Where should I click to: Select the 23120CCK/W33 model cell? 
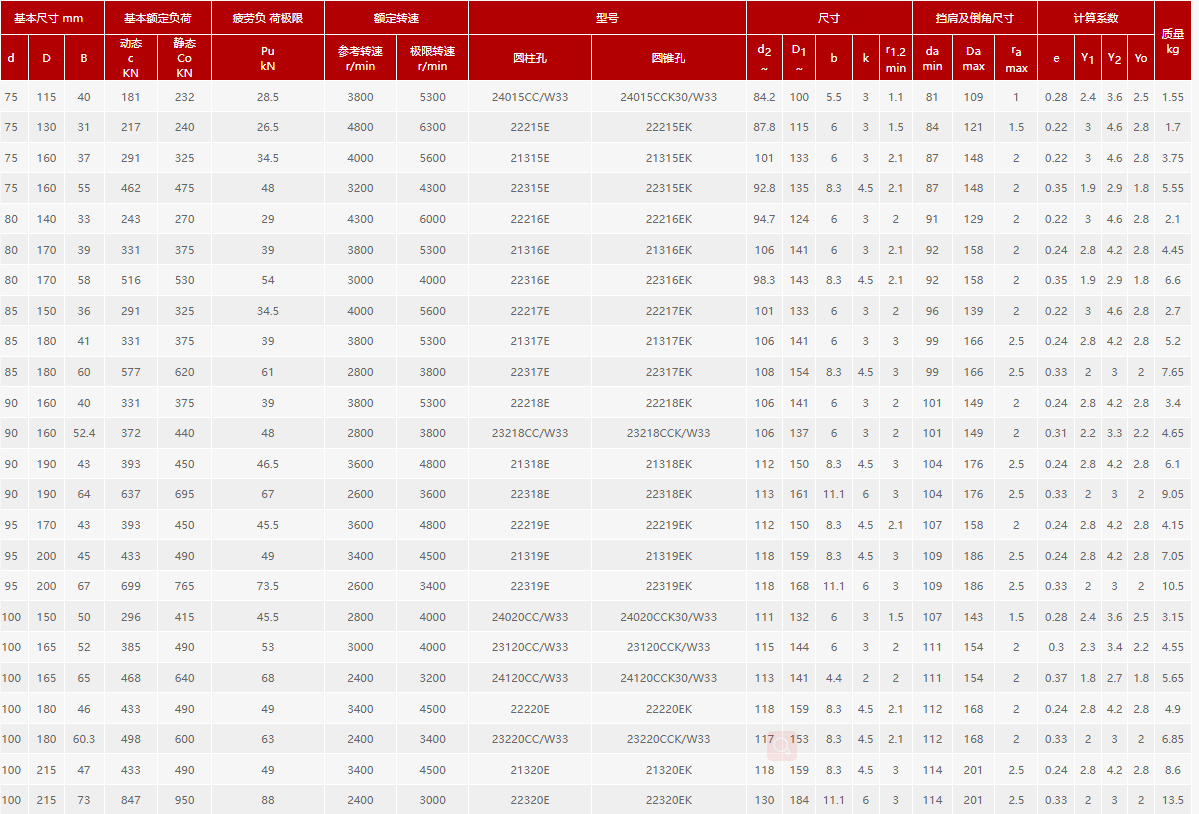point(668,647)
